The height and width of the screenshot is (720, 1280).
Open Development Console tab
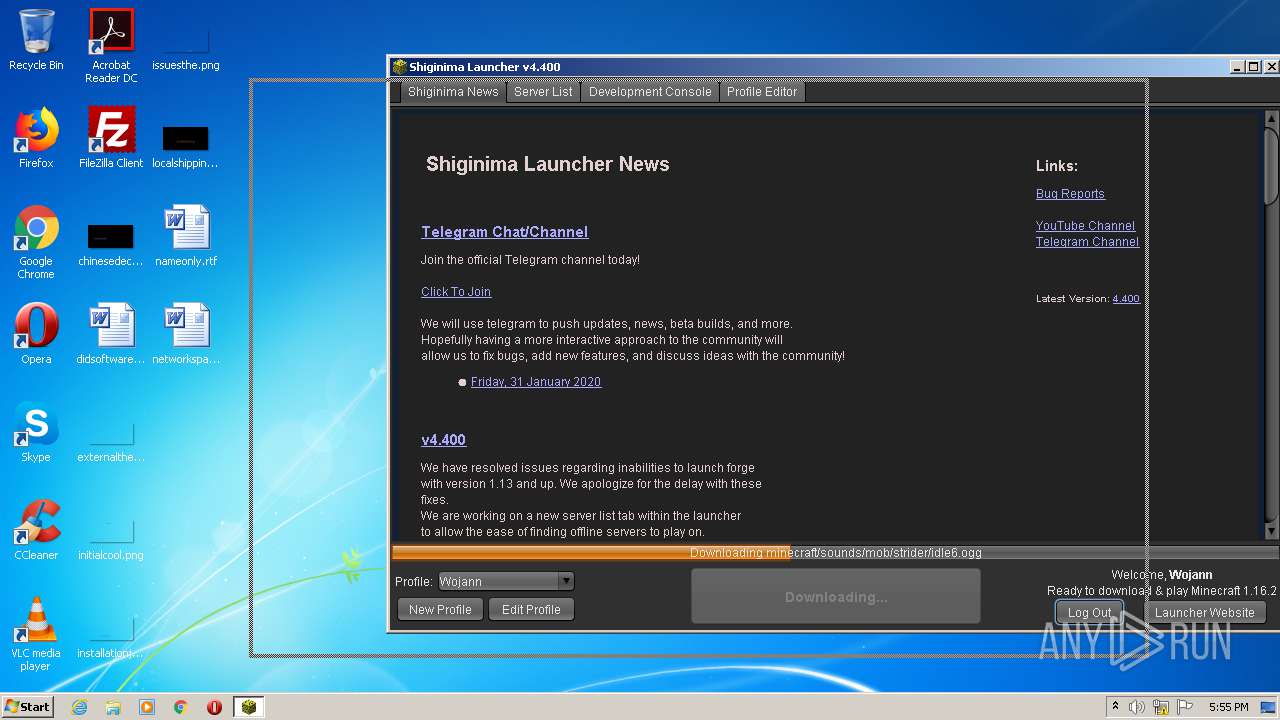pos(650,91)
